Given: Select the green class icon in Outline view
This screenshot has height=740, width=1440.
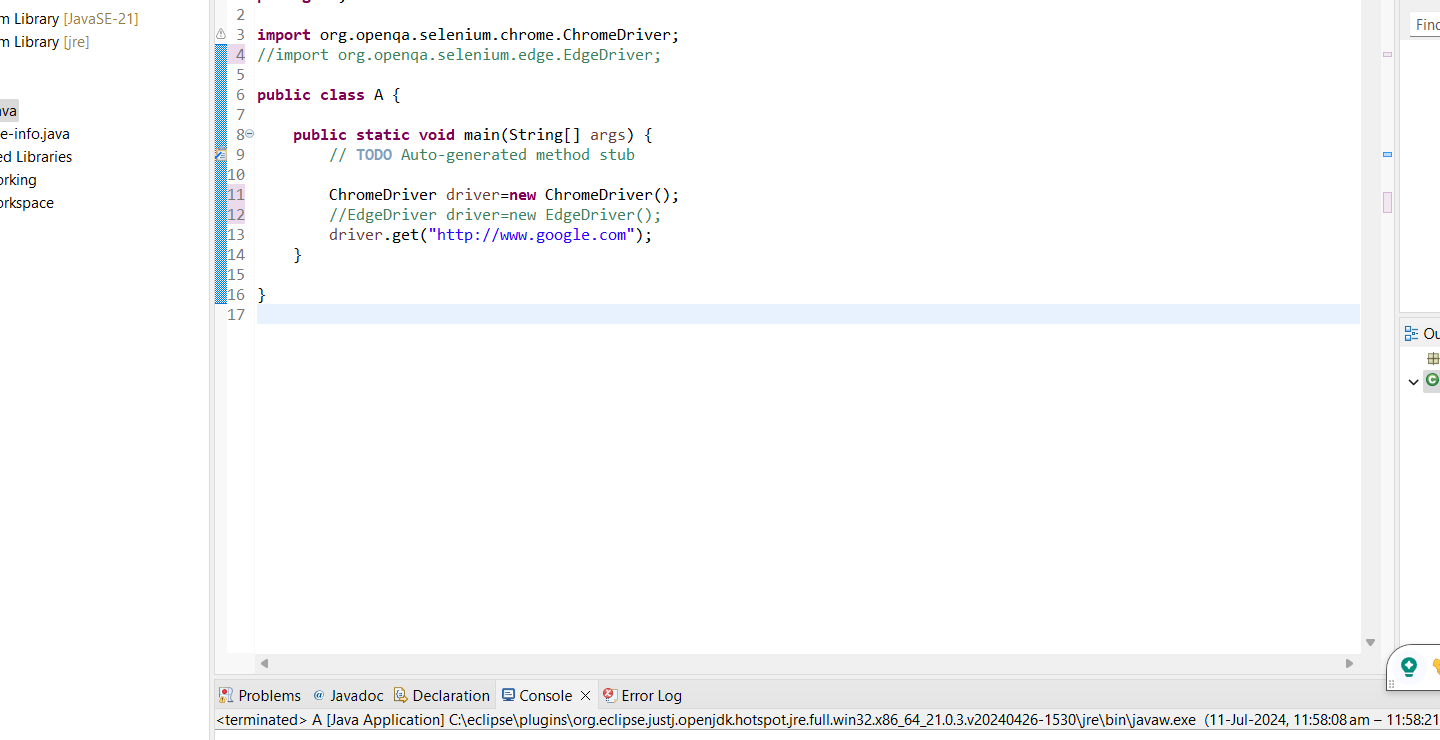Looking at the screenshot, I should pyautogui.click(x=1432, y=381).
